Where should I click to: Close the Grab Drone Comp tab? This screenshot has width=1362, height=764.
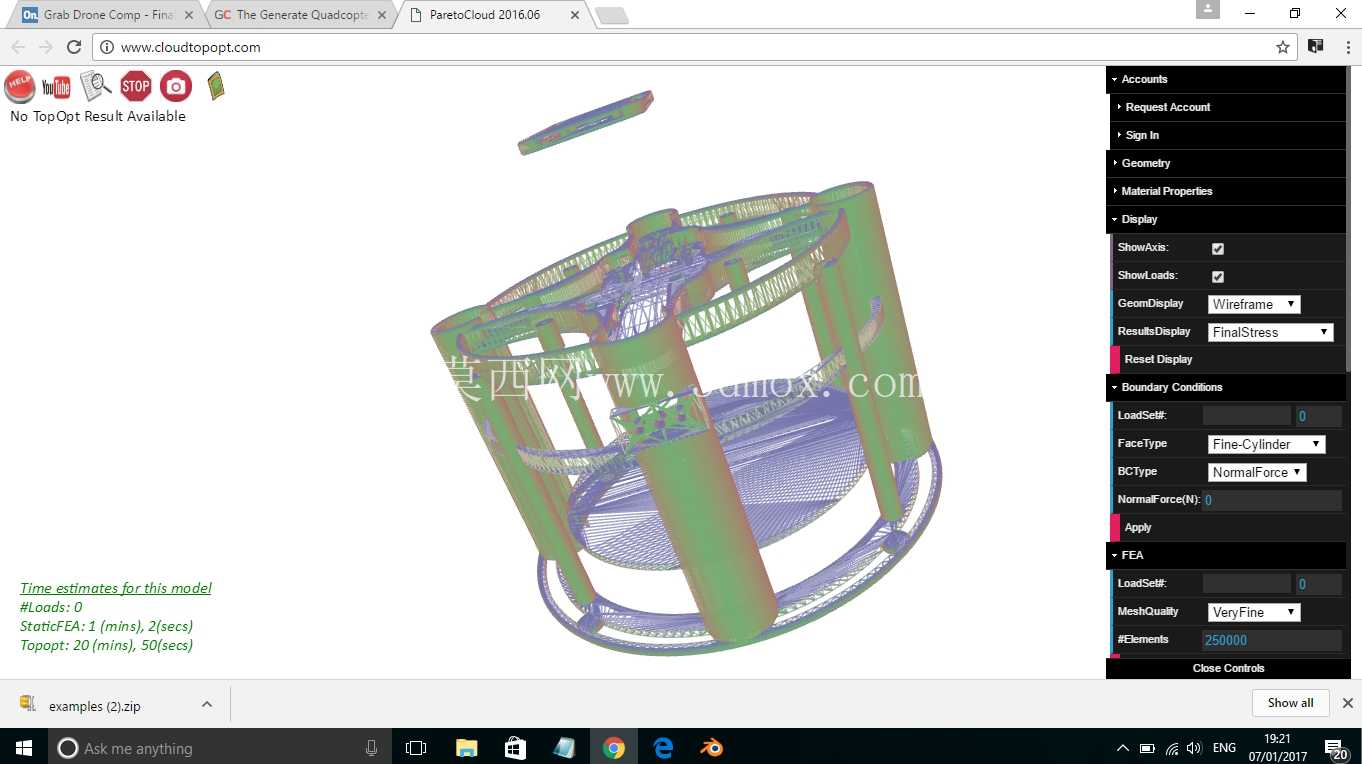[x=189, y=15]
